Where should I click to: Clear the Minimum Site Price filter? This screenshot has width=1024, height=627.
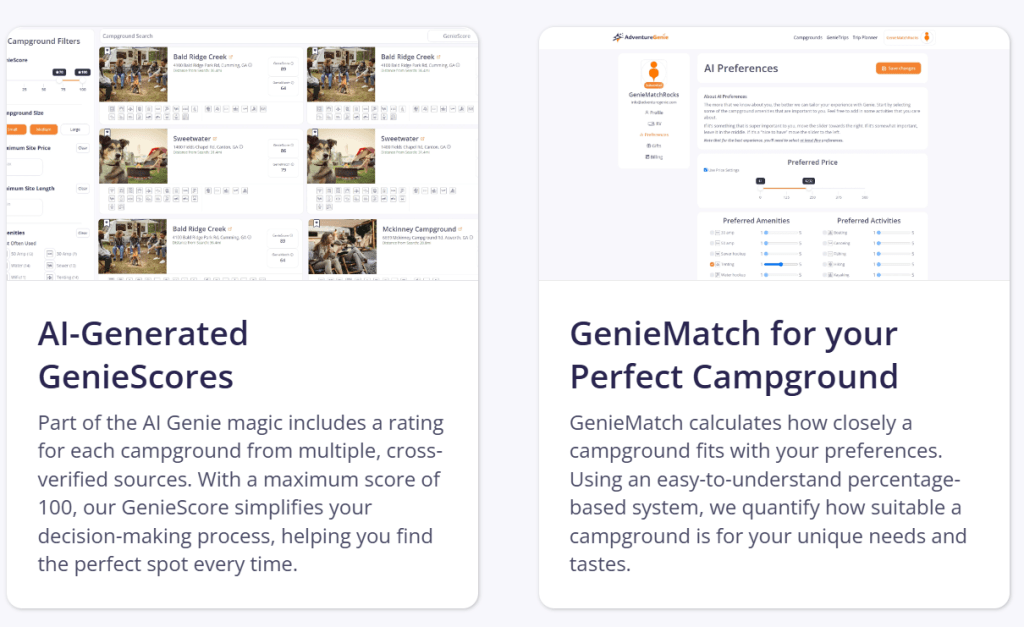click(82, 147)
